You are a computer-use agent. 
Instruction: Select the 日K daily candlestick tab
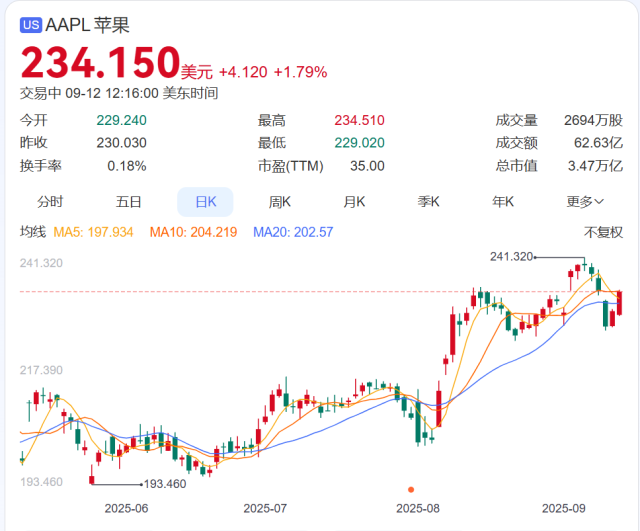[205, 201]
